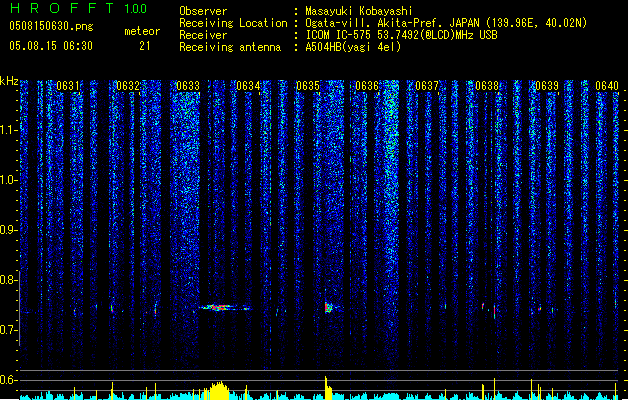Click the bright noise band near 0636
The height and width of the screenshot is (400, 629).
click(390, 225)
